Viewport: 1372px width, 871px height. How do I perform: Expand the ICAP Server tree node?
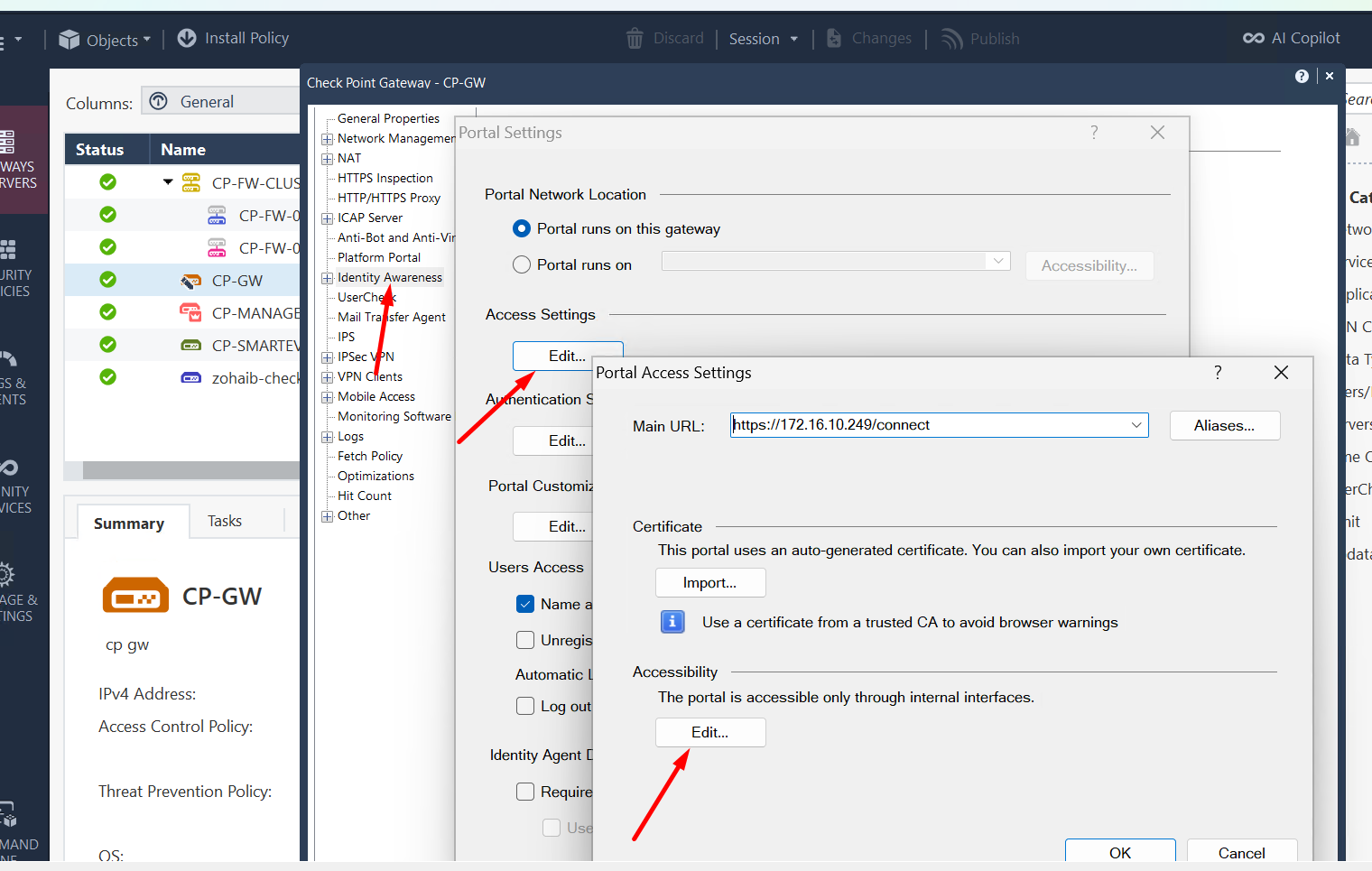click(328, 218)
